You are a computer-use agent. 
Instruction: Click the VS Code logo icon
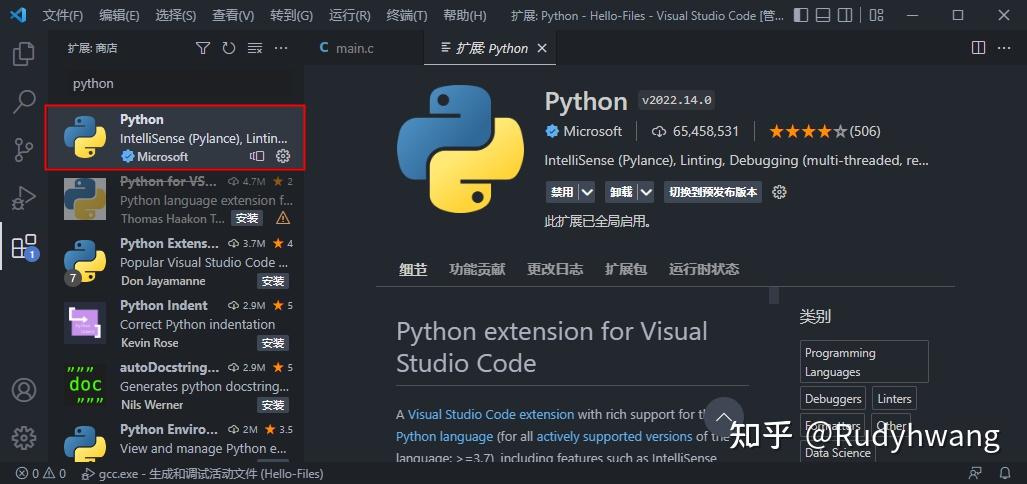pyautogui.click(x=18, y=15)
